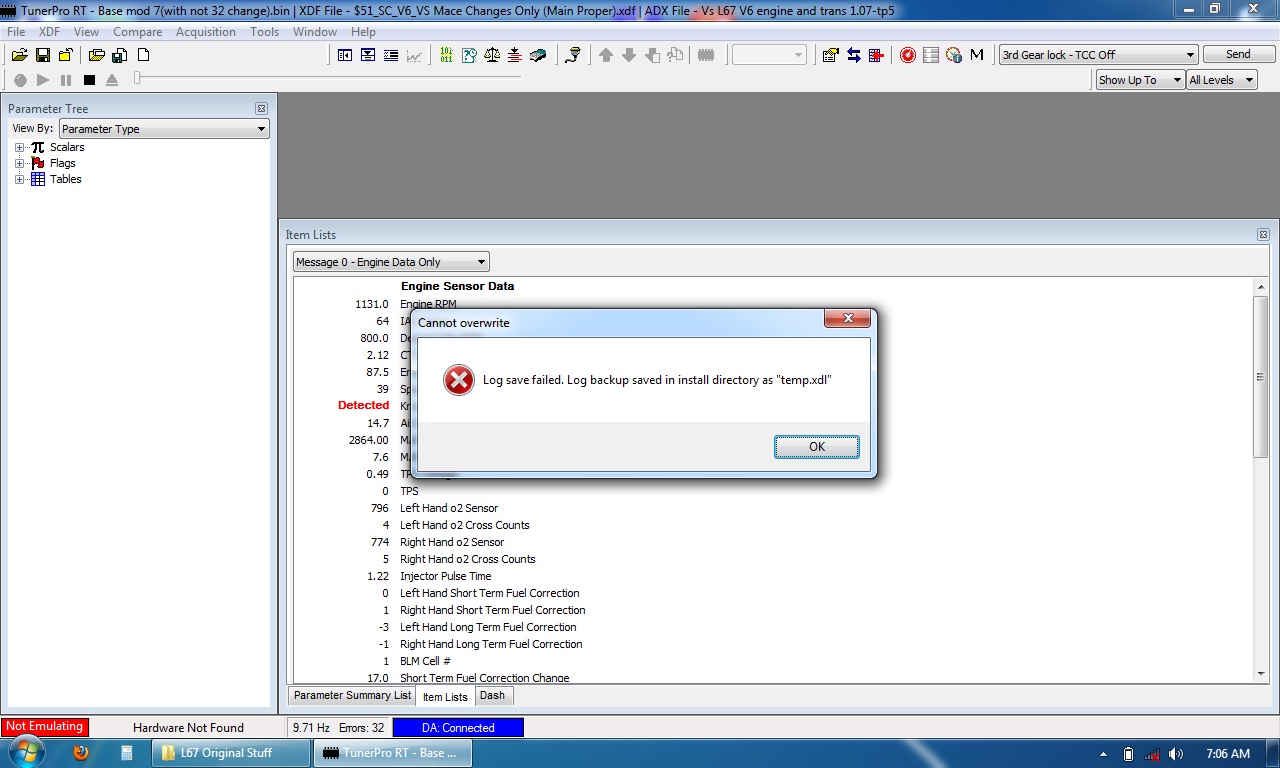Click the grey list view icon
This screenshot has width=1280, height=768.
[x=931, y=55]
